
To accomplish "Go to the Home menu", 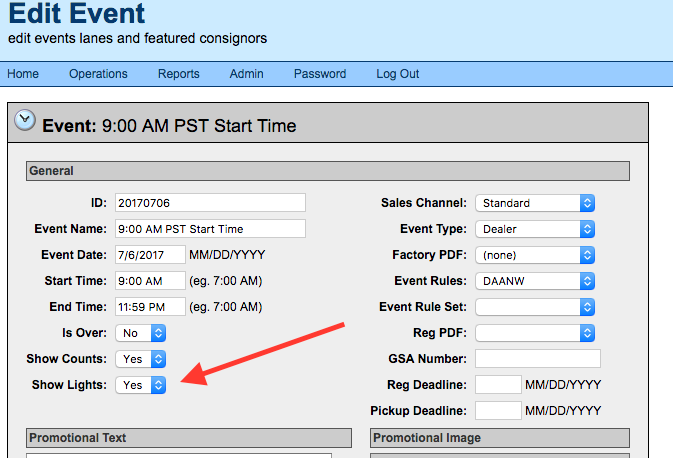I will 23,74.
